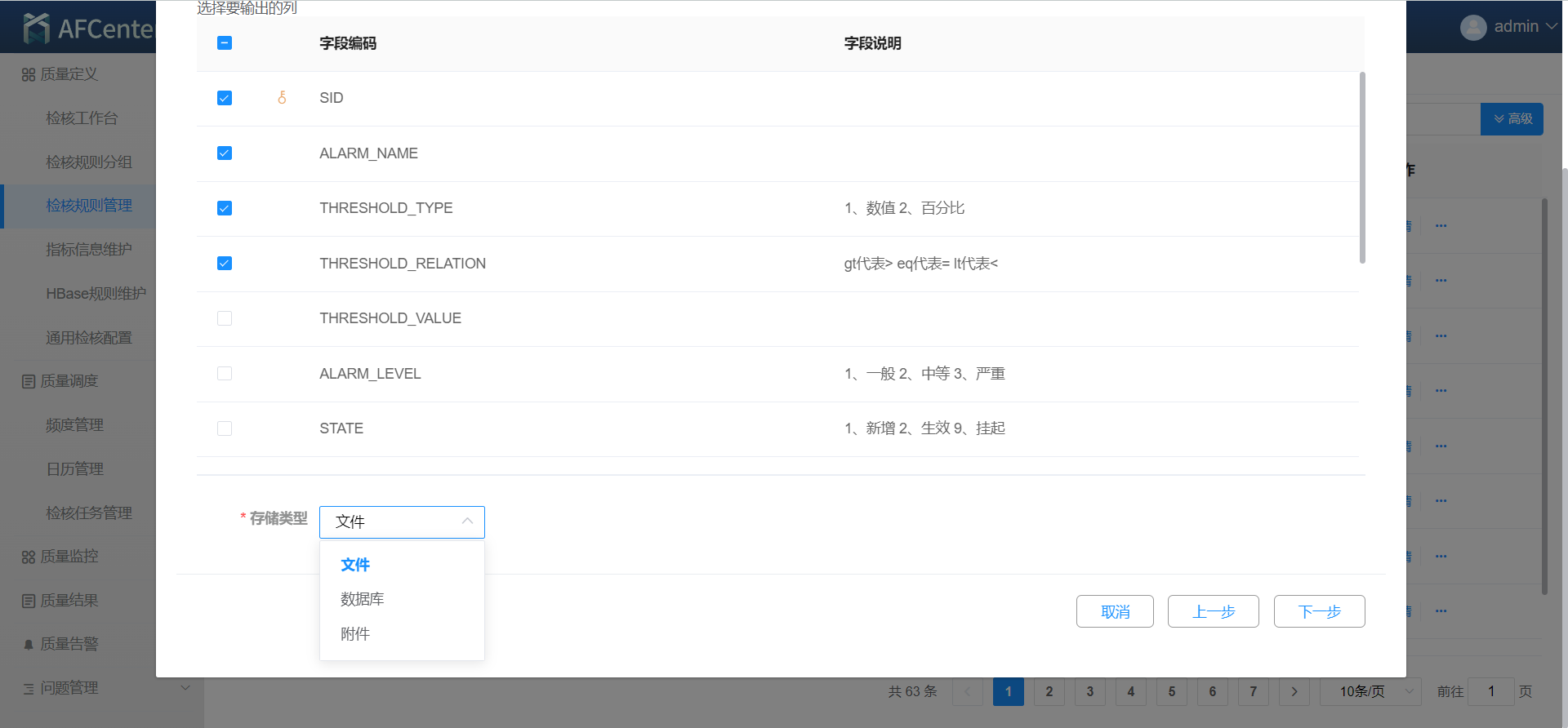Open the admin user dropdown arrow
The image size is (1568, 728).
1552,27
